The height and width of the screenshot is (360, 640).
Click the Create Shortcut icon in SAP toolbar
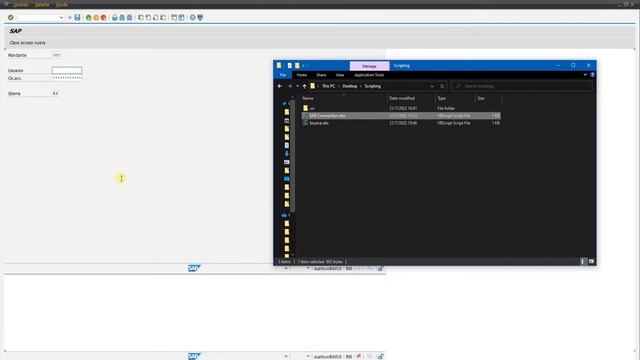pos(182,18)
